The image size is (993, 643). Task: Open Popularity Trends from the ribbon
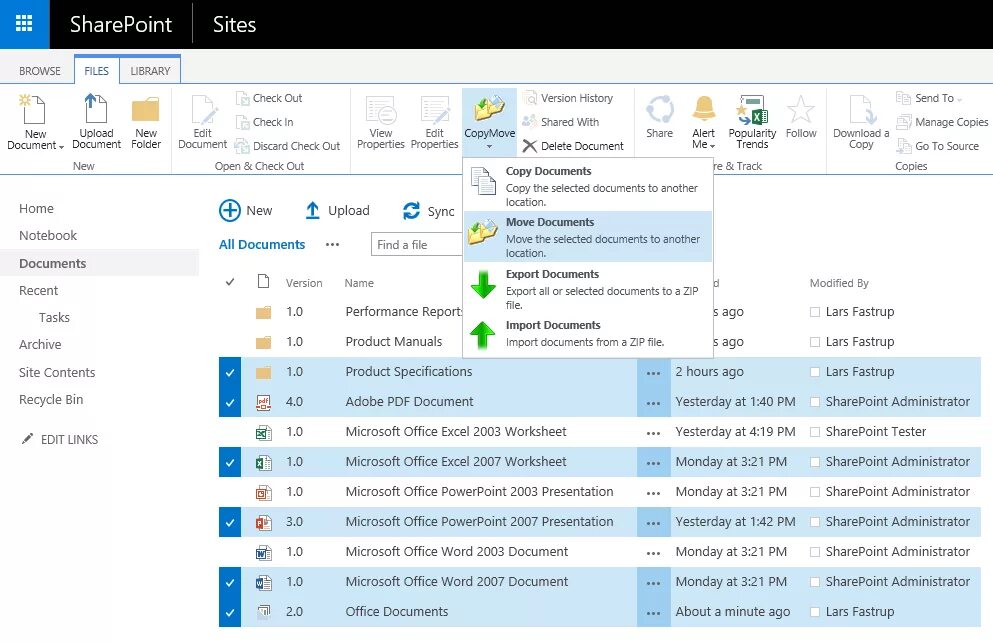752,122
